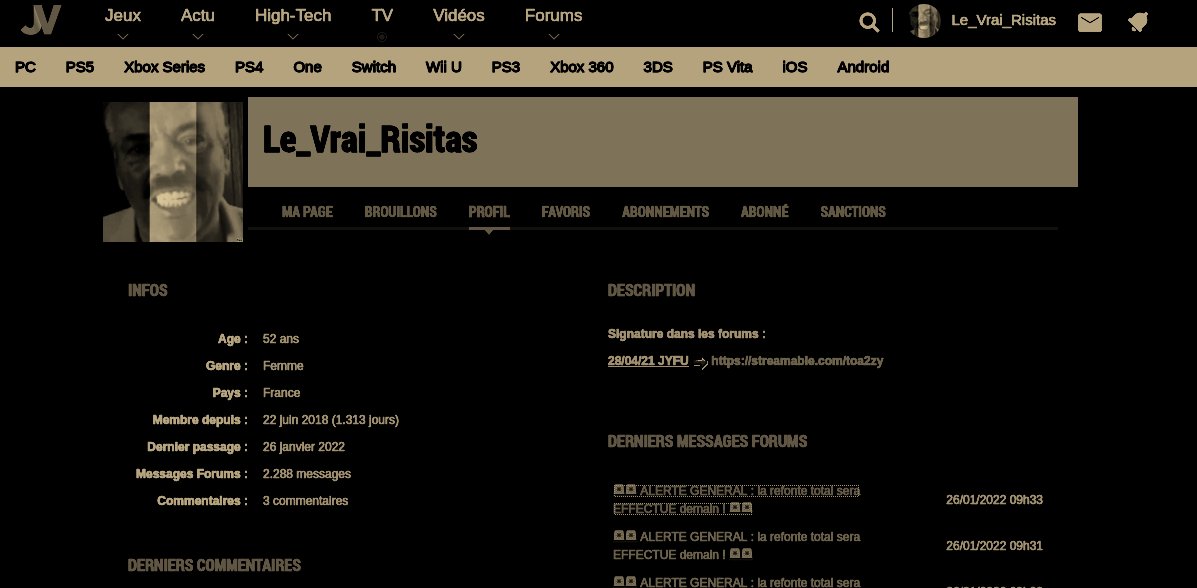Viewport: 1197px width, 588px height.
Task: Expand the High-Tech menu
Action: (293, 15)
